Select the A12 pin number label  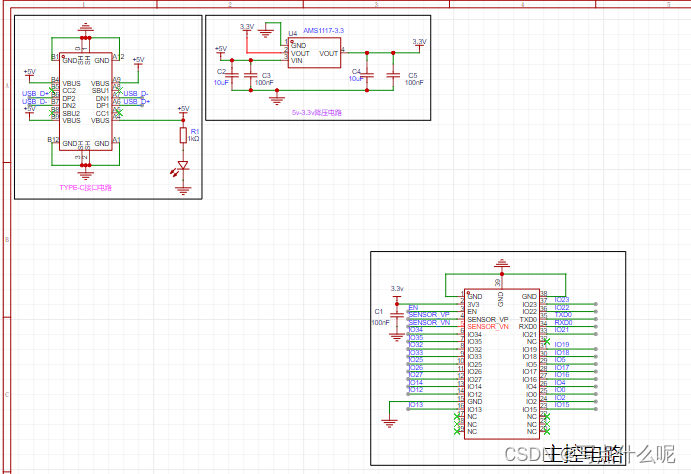coord(119,56)
